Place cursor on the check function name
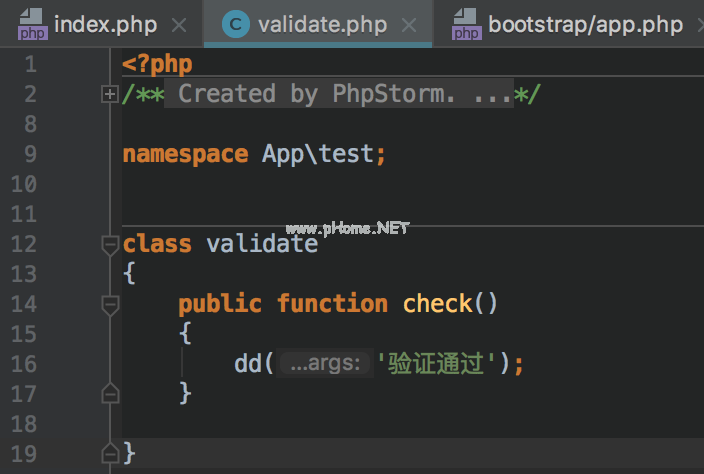Screen dimensions: 704x474 pos(439,304)
